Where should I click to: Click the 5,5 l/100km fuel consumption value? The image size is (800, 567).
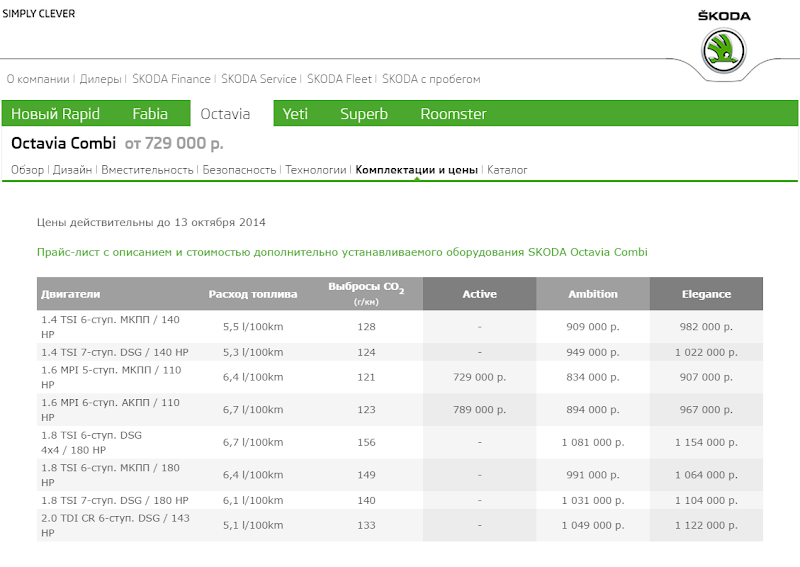(x=253, y=327)
